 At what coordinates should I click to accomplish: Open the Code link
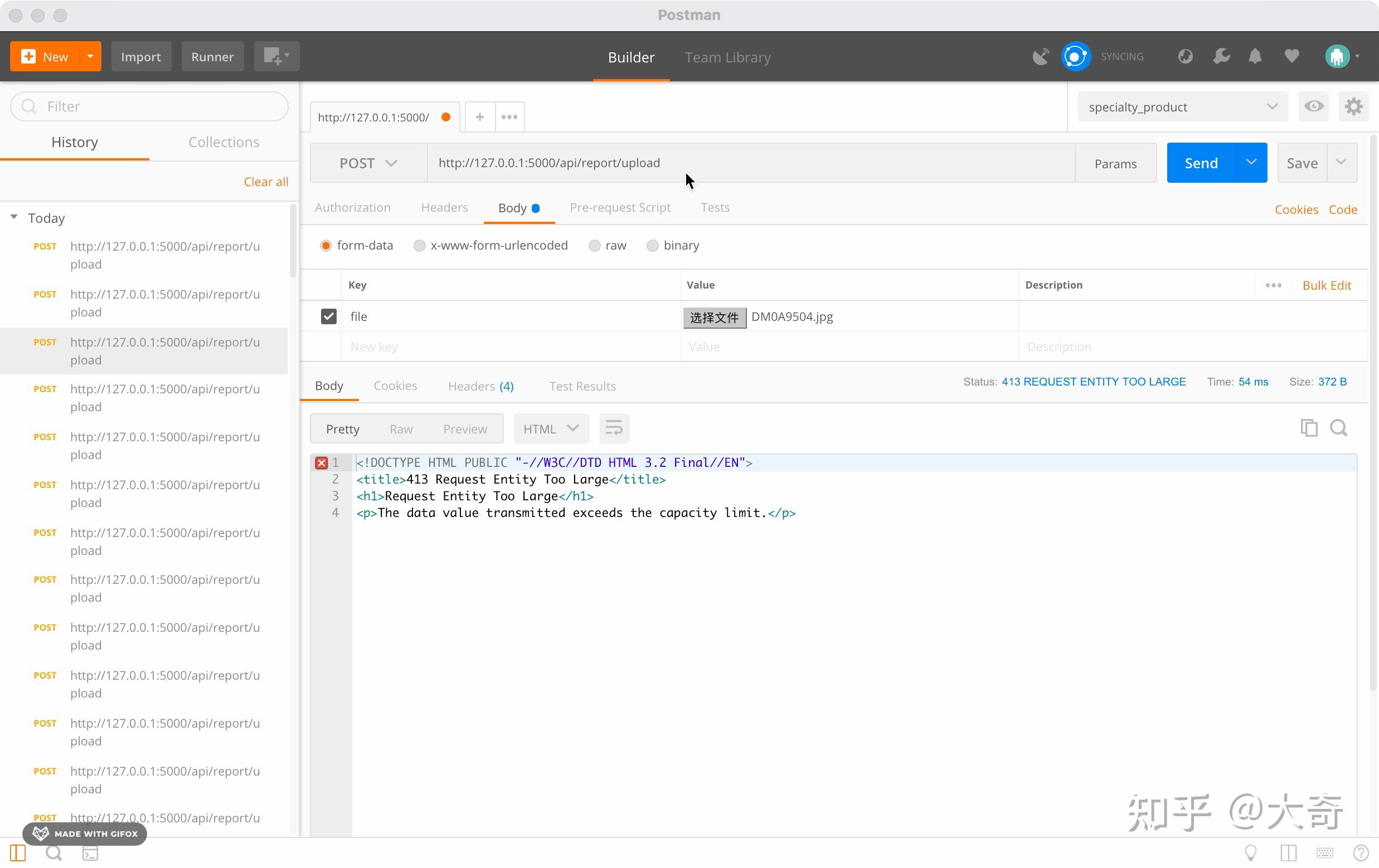pos(1342,209)
